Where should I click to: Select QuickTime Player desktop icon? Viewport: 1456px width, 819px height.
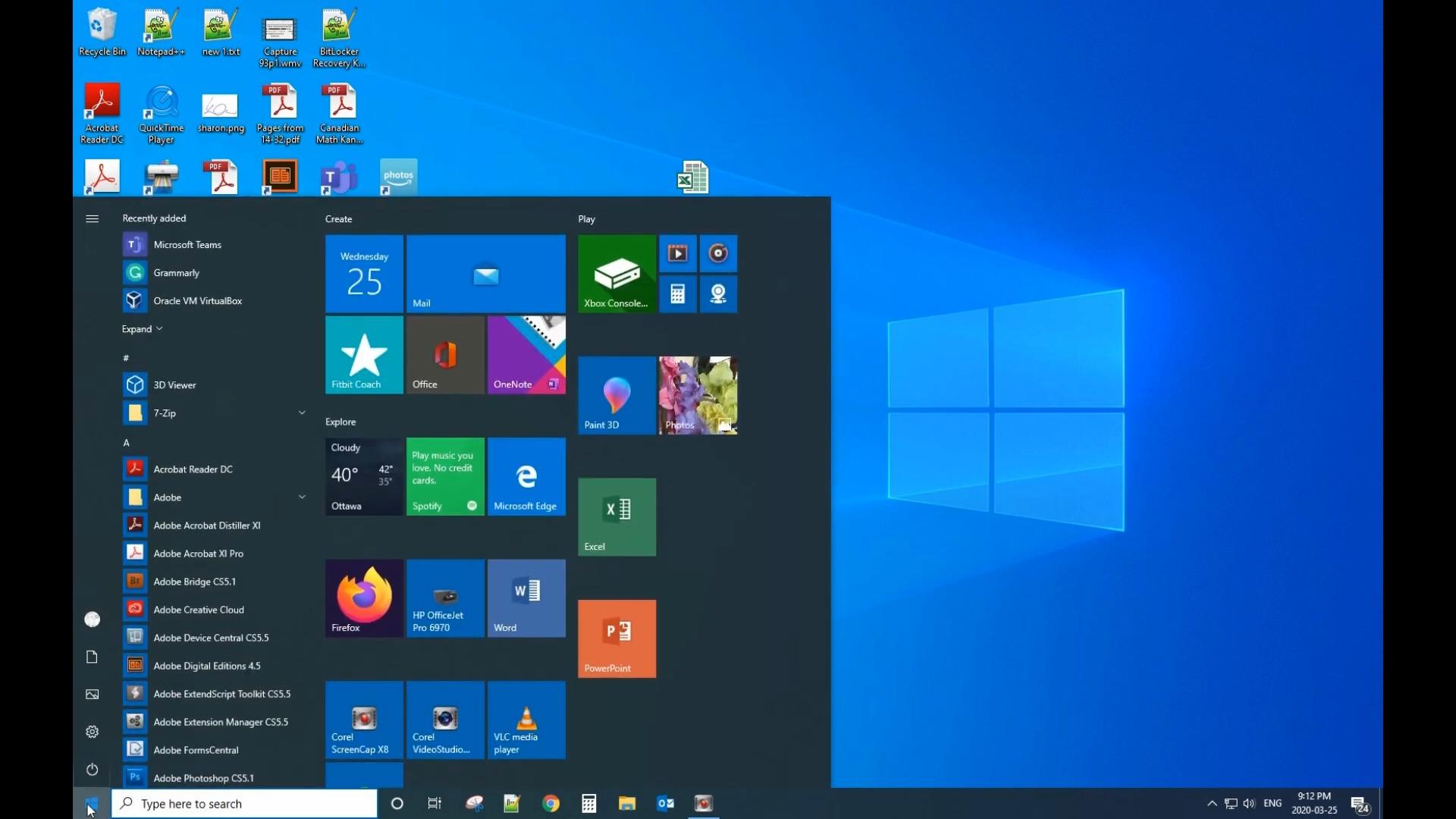[x=162, y=114]
